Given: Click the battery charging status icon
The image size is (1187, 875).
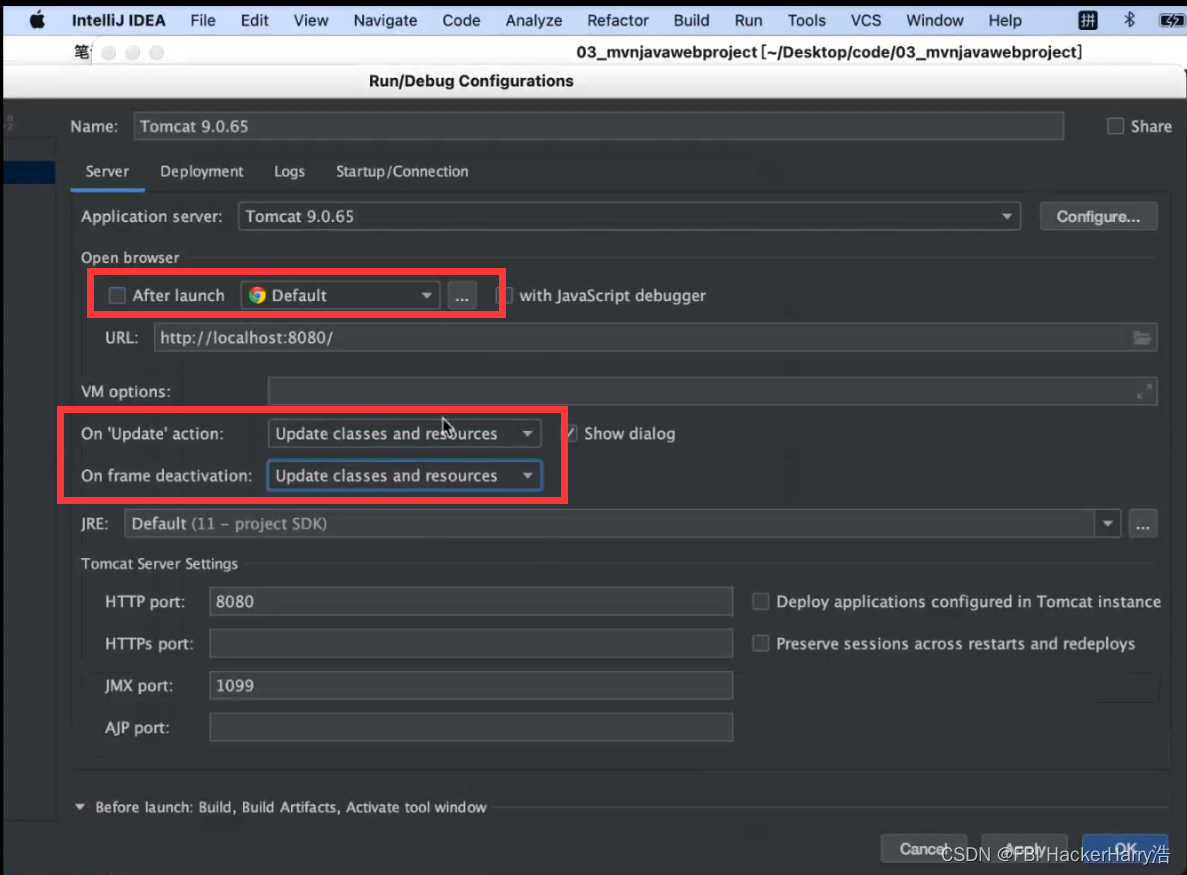Looking at the screenshot, I should 1171,20.
